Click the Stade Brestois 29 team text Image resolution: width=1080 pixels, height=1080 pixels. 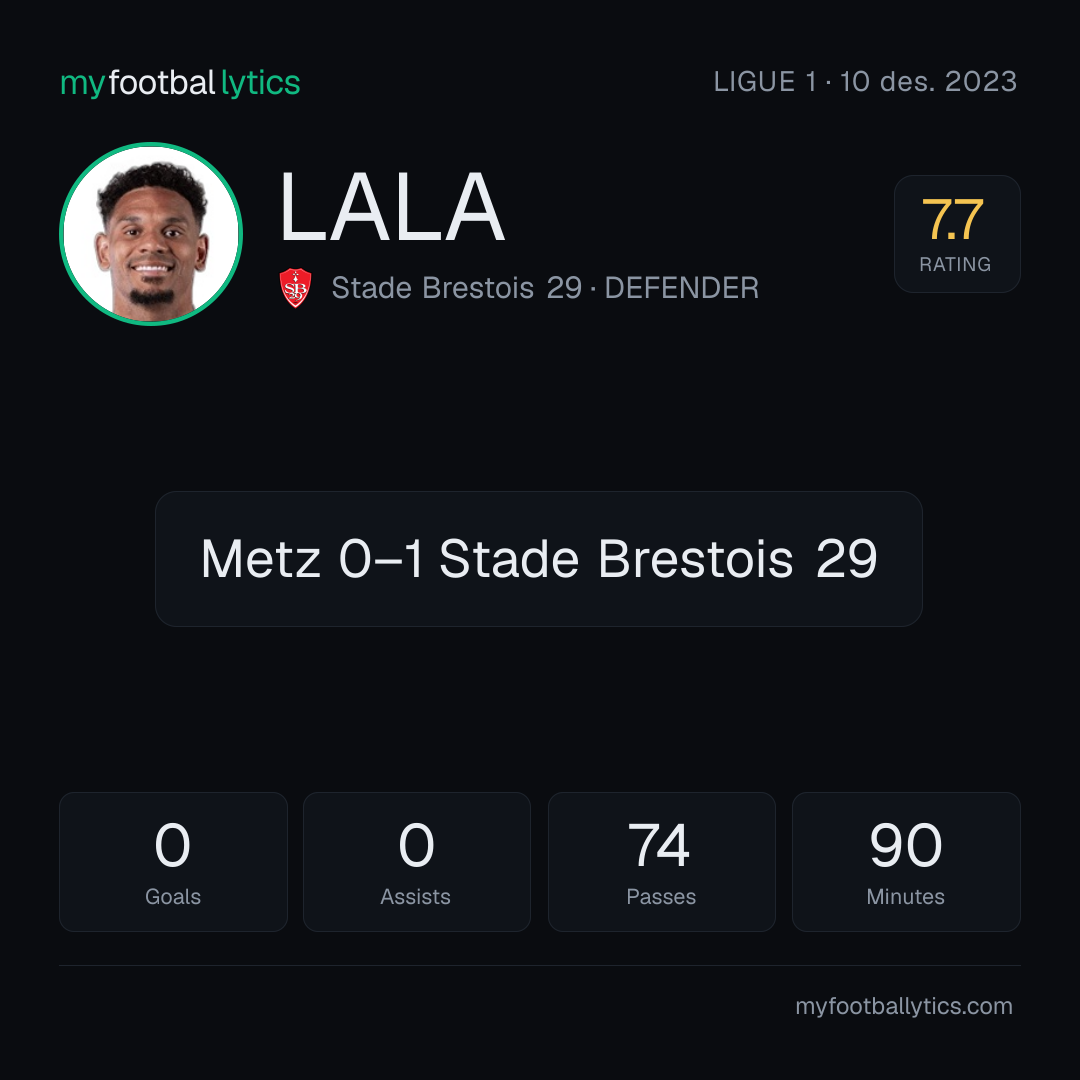tap(457, 288)
